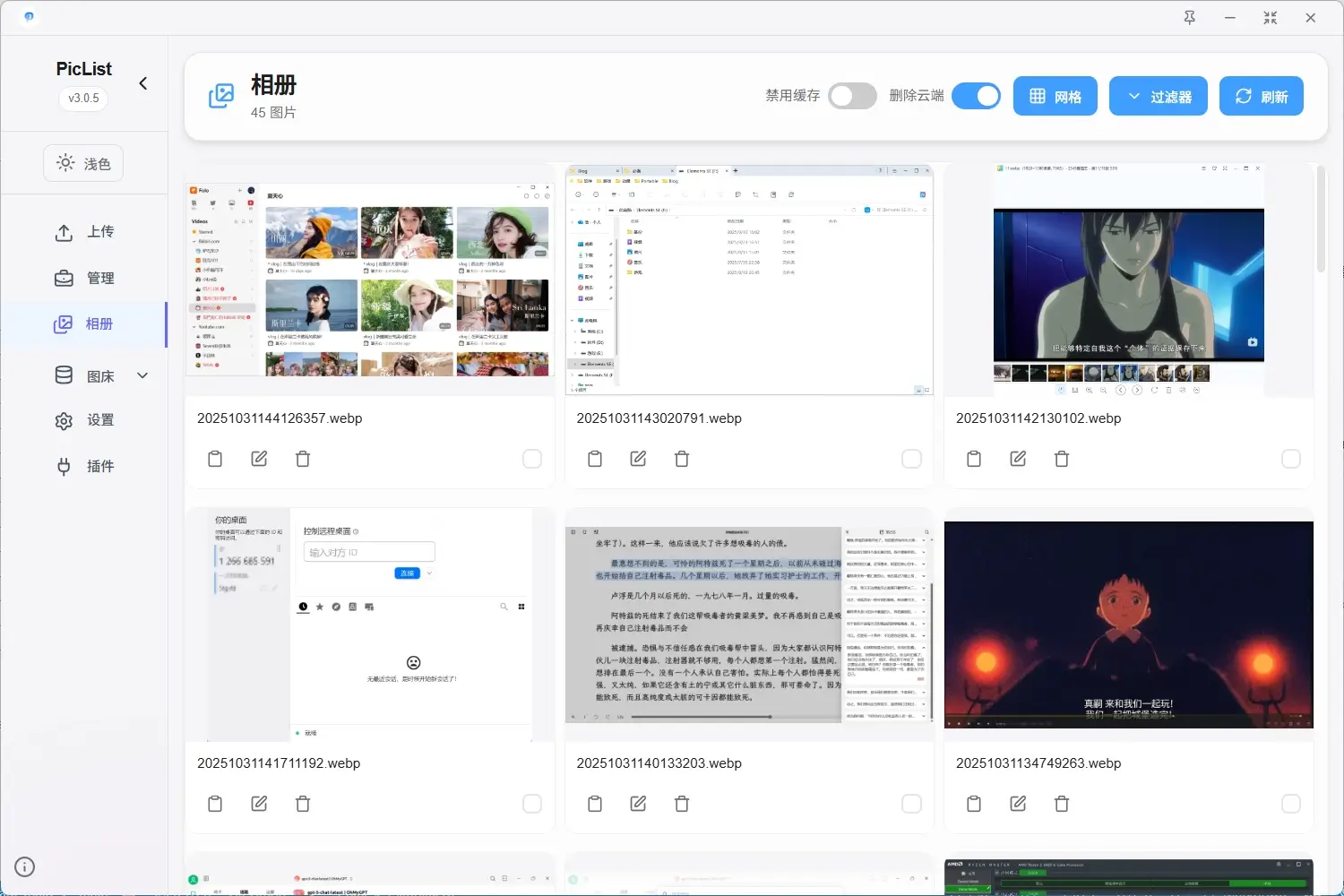Open the 过滤器 filter dropdown
This screenshot has width=1344, height=896.
pos(1159,96)
